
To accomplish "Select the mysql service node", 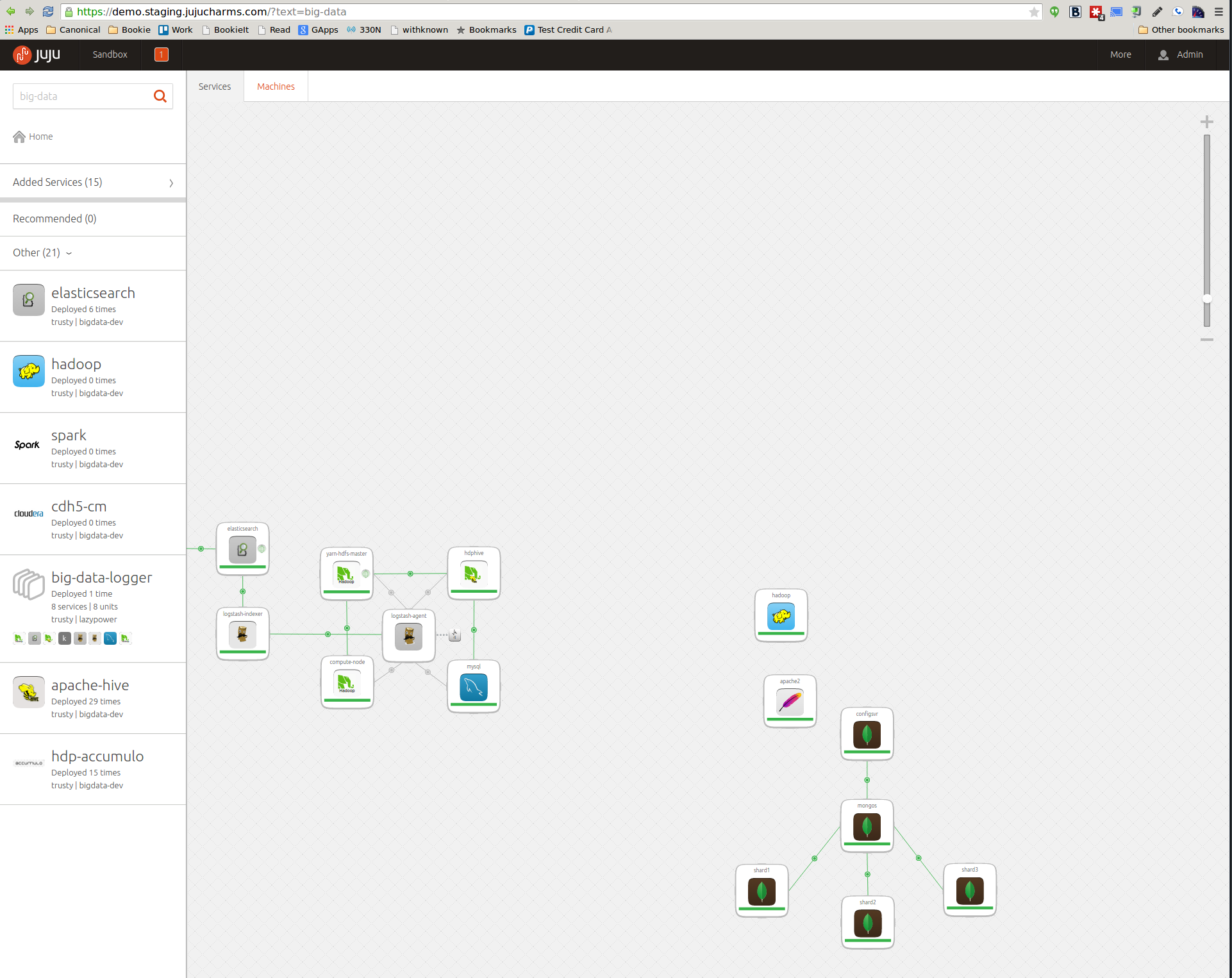I will pos(473,687).
